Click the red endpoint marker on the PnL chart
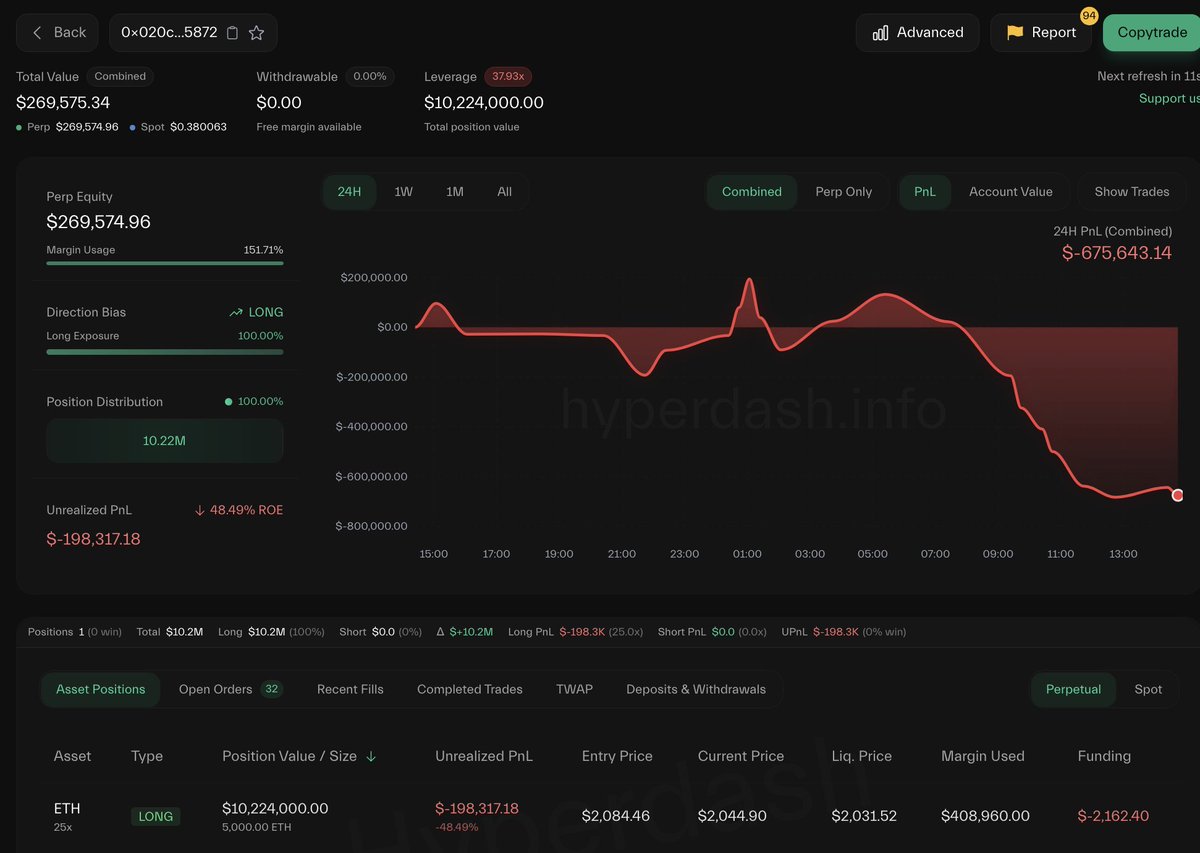The image size is (1200, 853). tap(1178, 494)
